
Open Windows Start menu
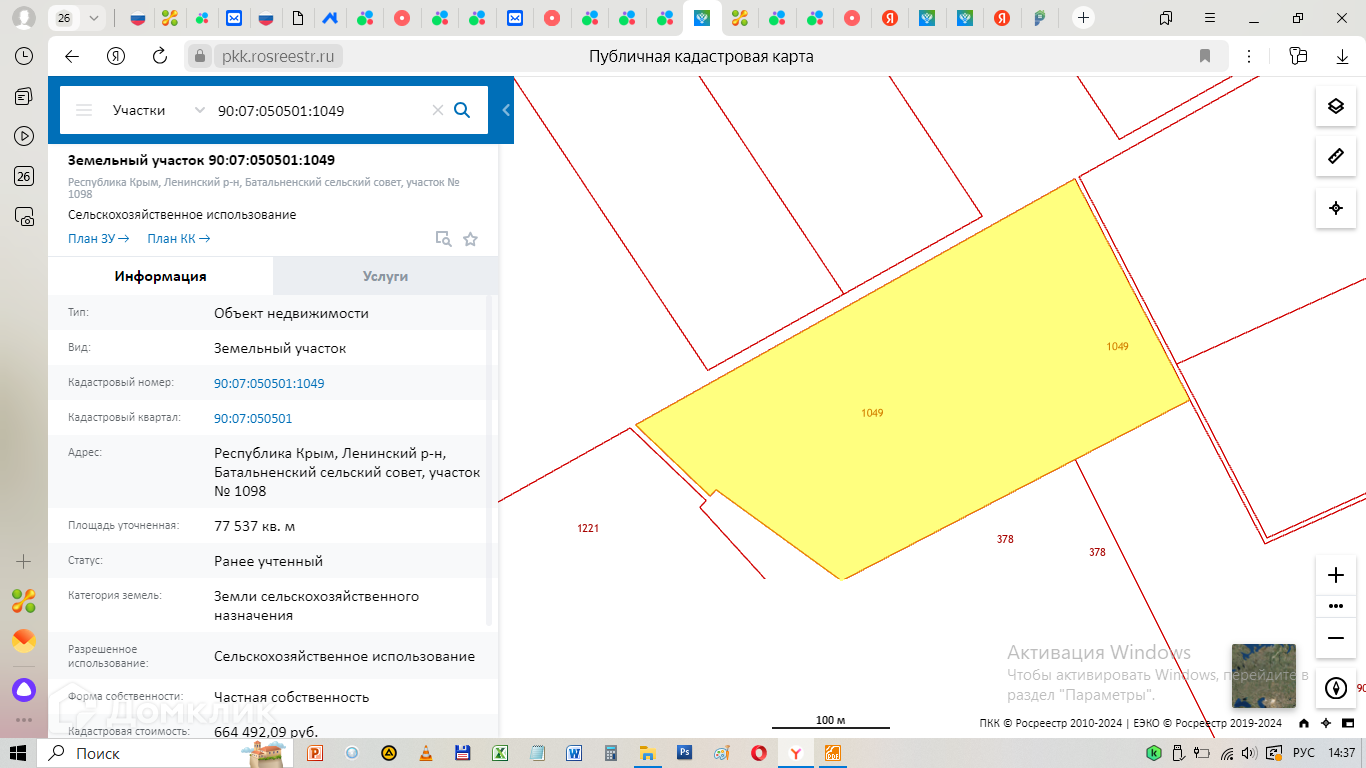pyautogui.click(x=18, y=753)
